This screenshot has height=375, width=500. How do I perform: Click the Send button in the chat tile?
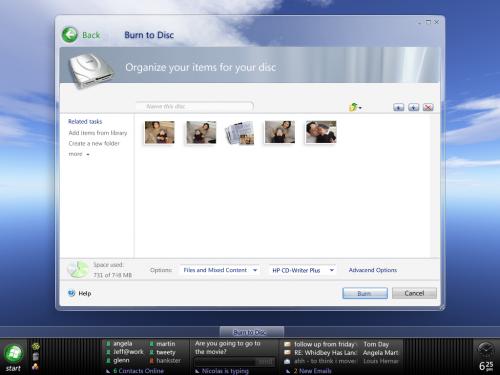pyautogui.click(x=266, y=362)
